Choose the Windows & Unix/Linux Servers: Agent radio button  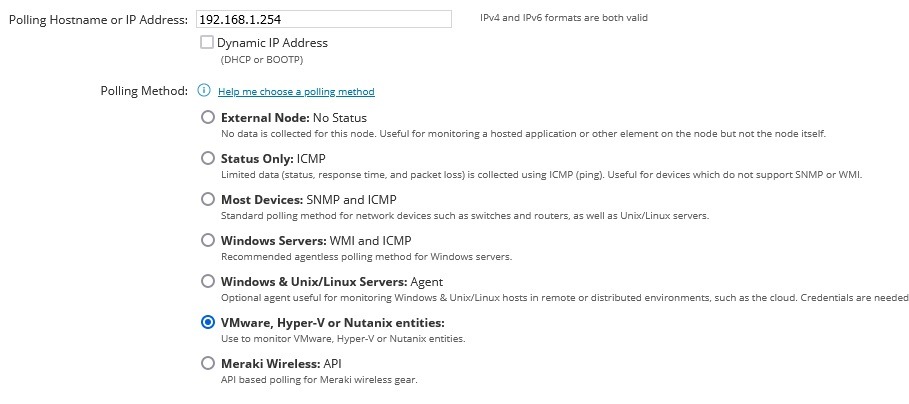208,281
